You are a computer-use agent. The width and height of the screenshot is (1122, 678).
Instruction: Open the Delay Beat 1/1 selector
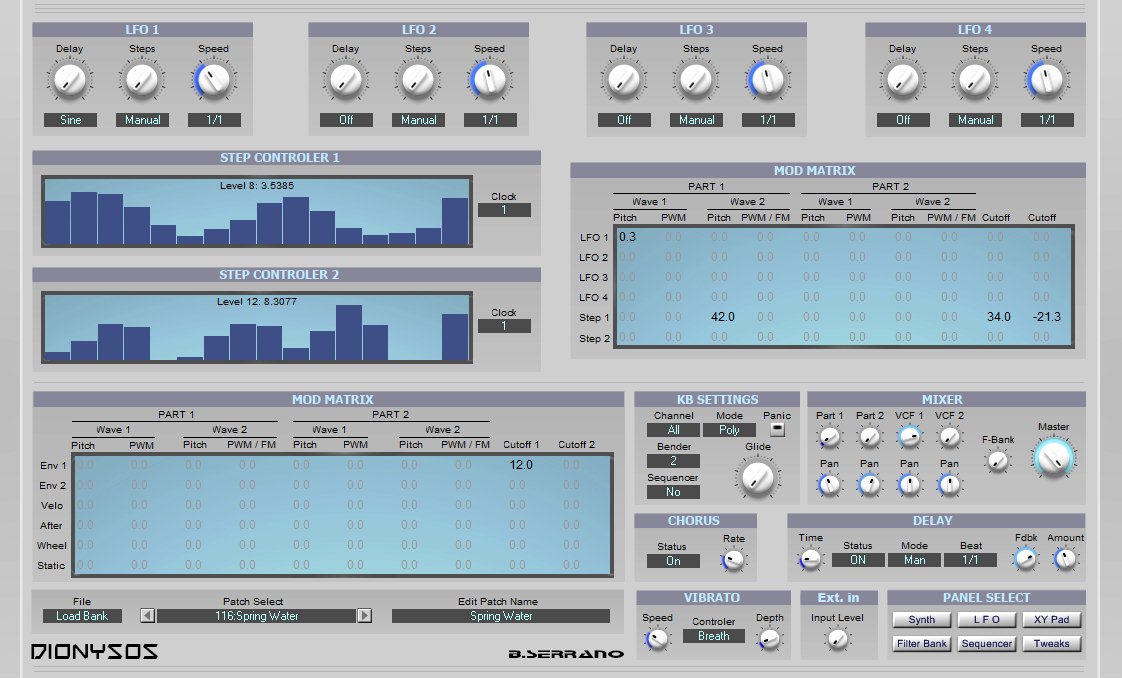point(970,560)
